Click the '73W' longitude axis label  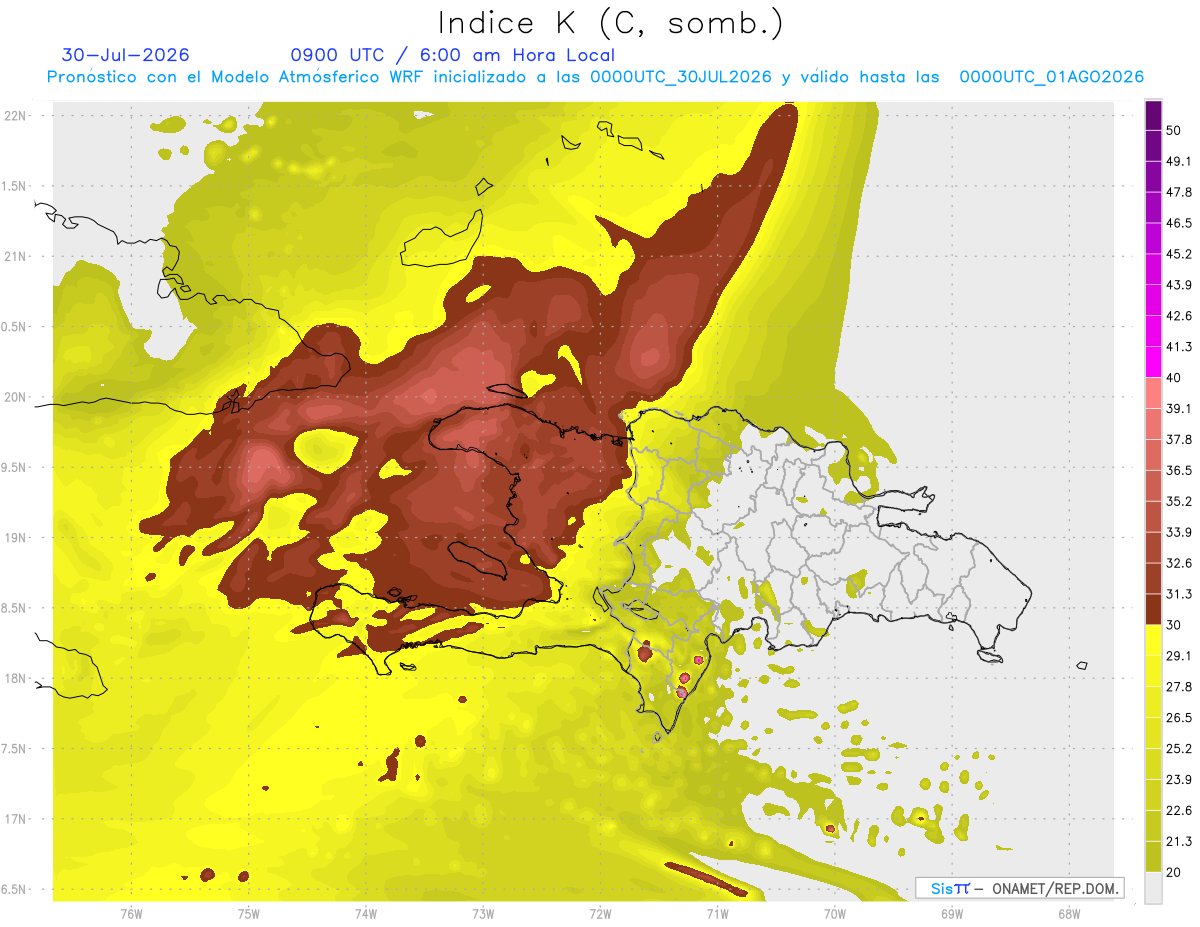[x=483, y=914]
